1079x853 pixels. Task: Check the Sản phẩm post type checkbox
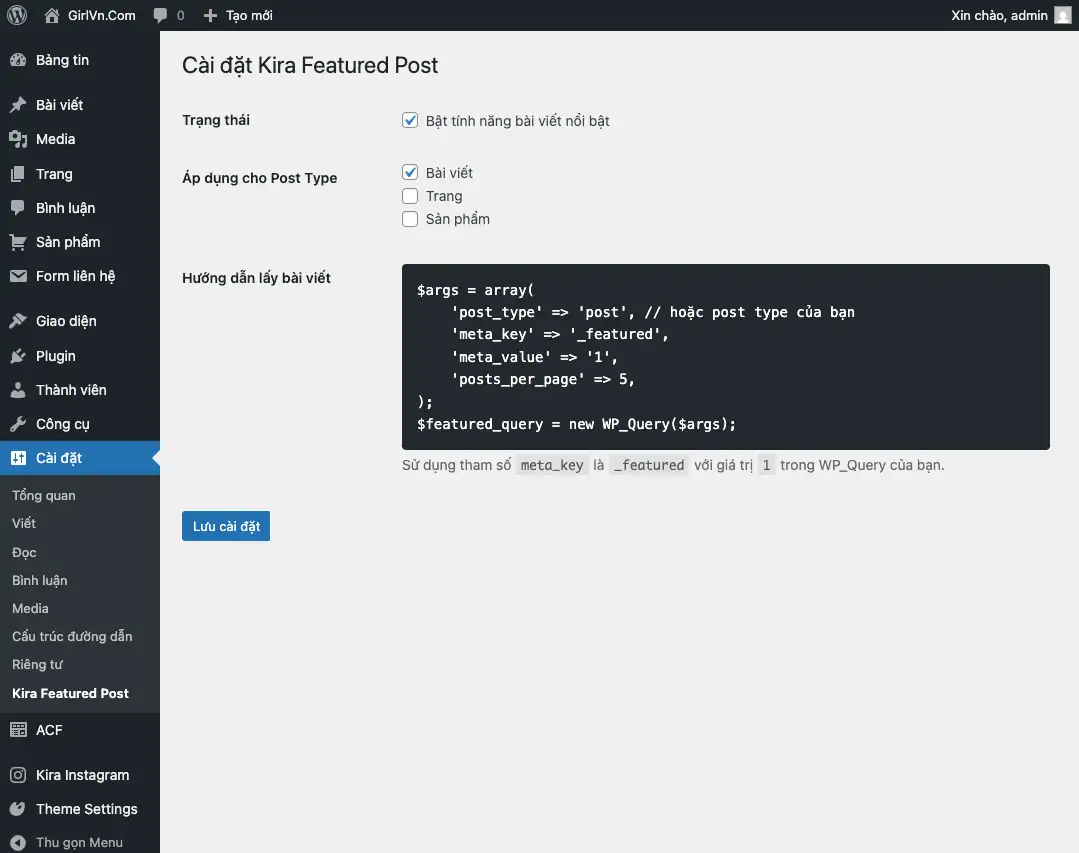(410, 219)
